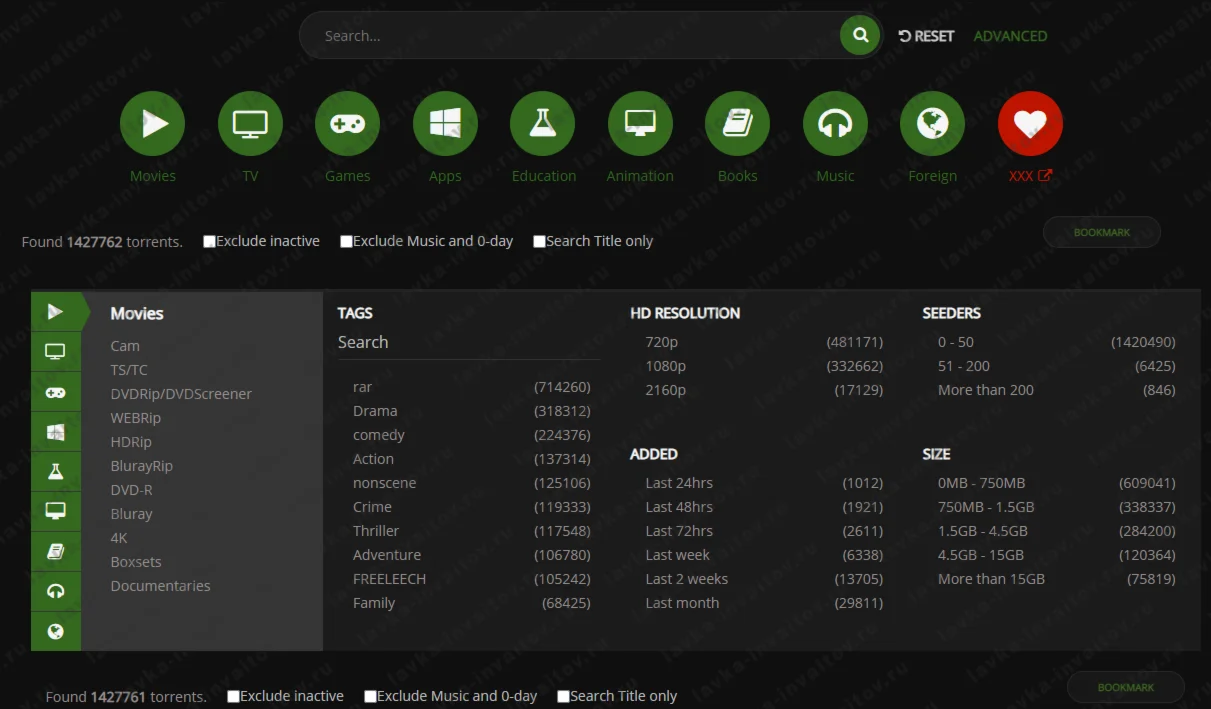The width and height of the screenshot is (1211, 709).
Task: Open the 4K subcategory
Action: pyautogui.click(x=119, y=538)
